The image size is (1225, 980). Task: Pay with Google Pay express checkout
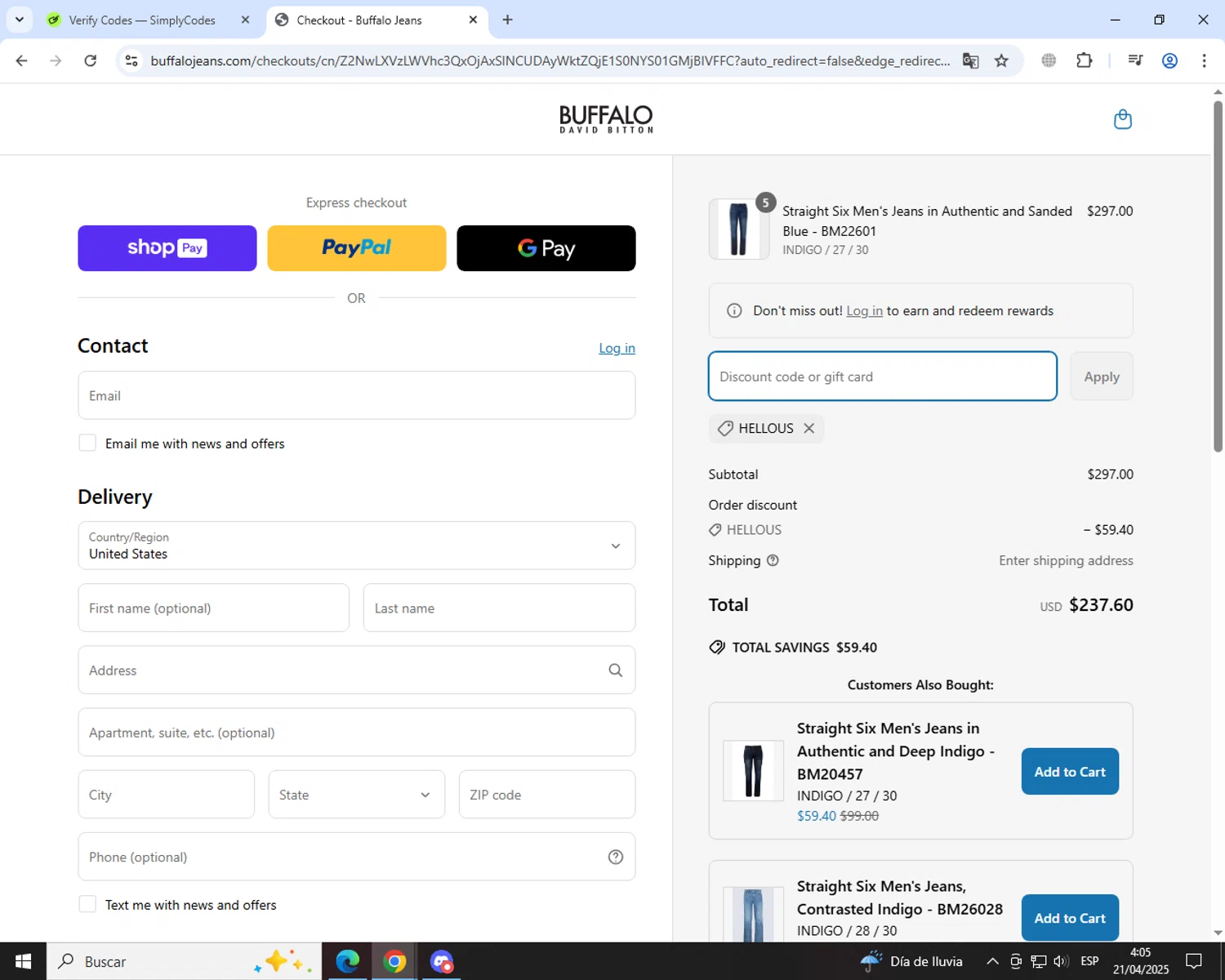pos(546,248)
